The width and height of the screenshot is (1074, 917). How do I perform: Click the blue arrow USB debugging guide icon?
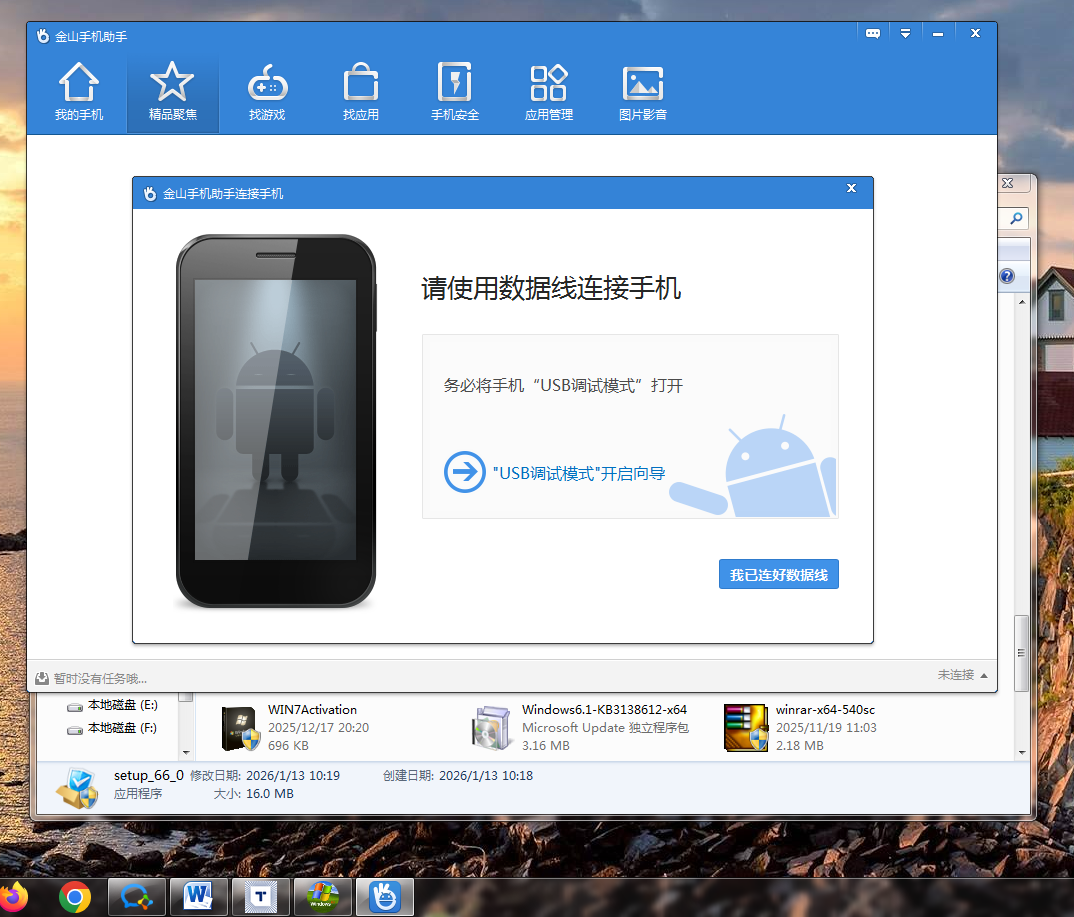(x=464, y=472)
